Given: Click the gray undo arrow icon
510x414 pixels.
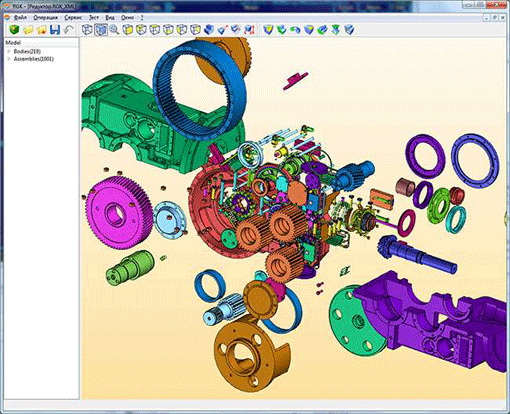Looking at the screenshot, I should [x=68, y=30].
